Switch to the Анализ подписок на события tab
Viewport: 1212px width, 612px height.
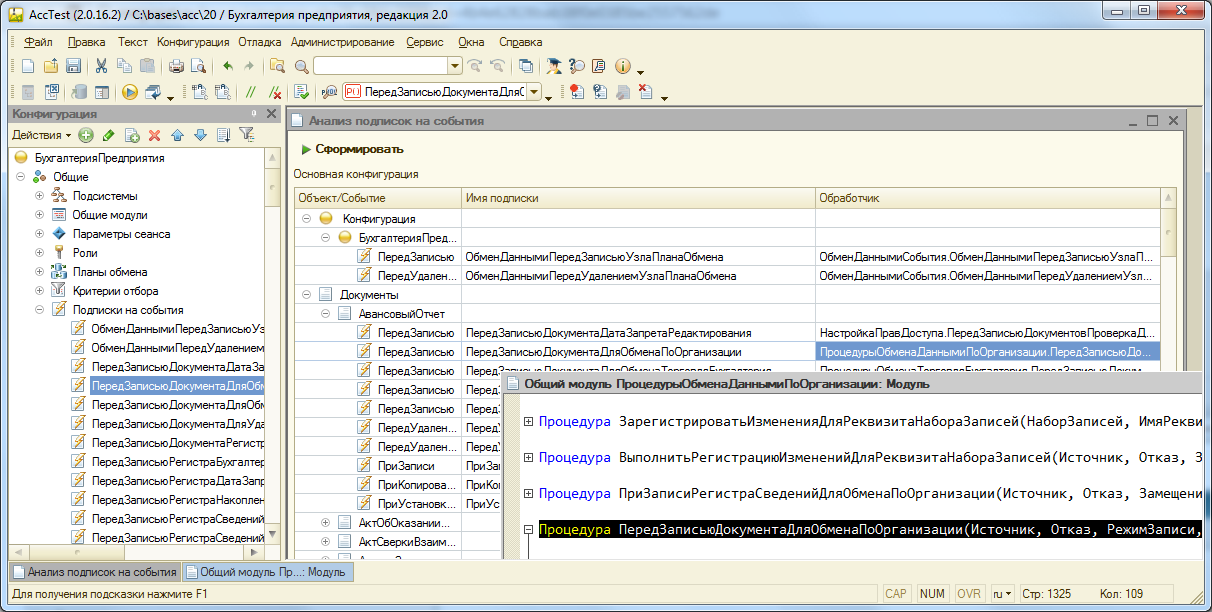[94, 573]
